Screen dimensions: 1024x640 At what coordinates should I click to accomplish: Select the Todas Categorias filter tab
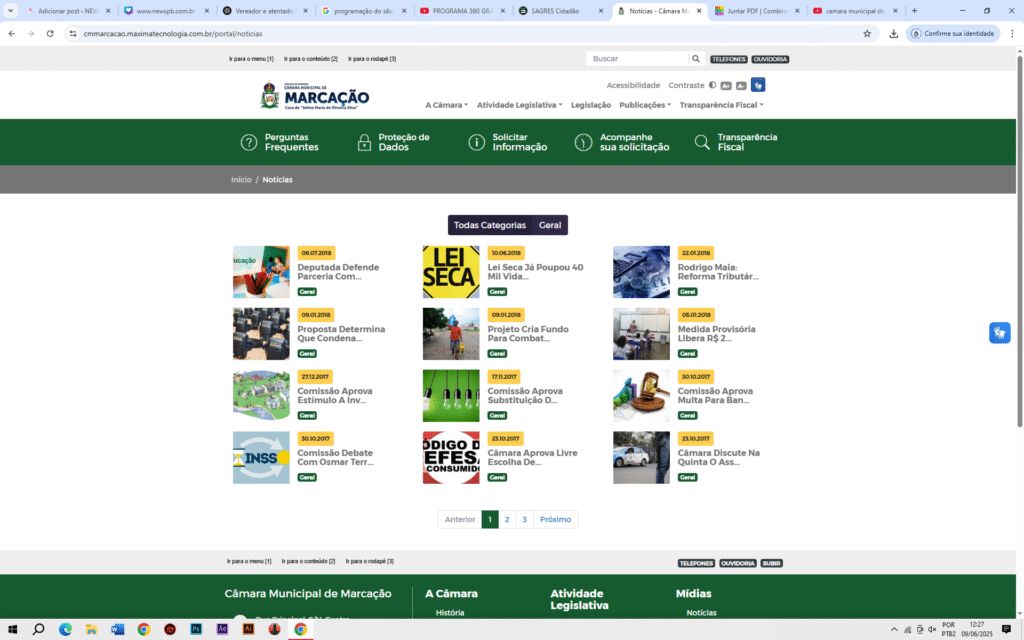(490, 225)
